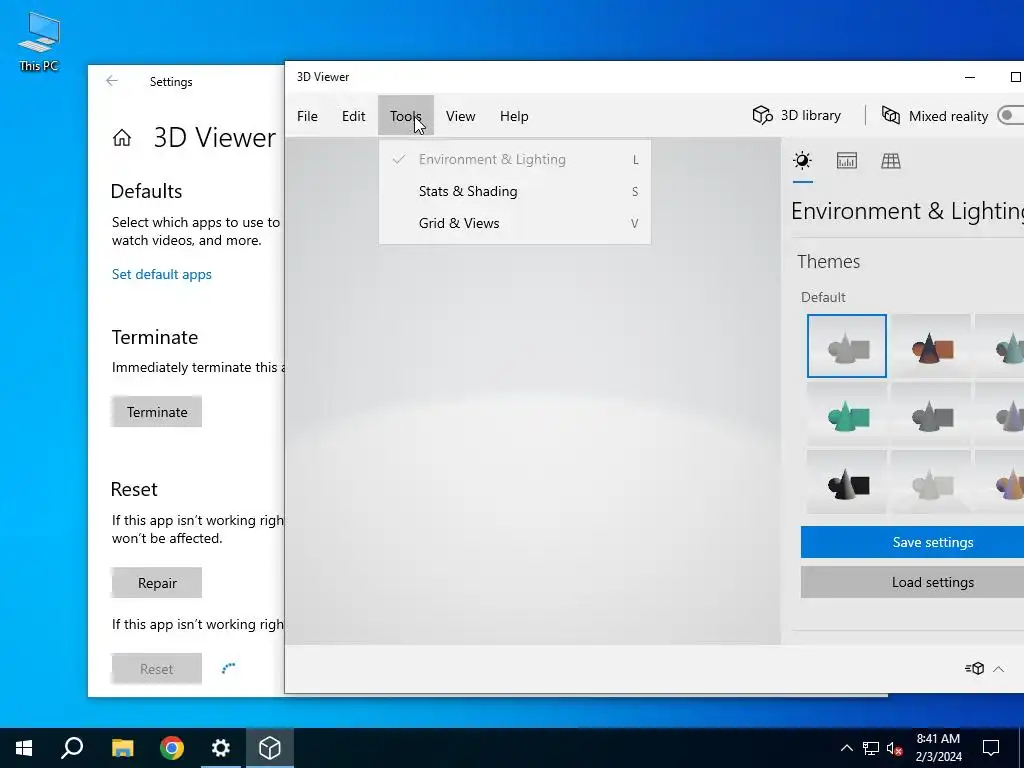Open taskbar Search

pyautogui.click(x=72, y=748)
